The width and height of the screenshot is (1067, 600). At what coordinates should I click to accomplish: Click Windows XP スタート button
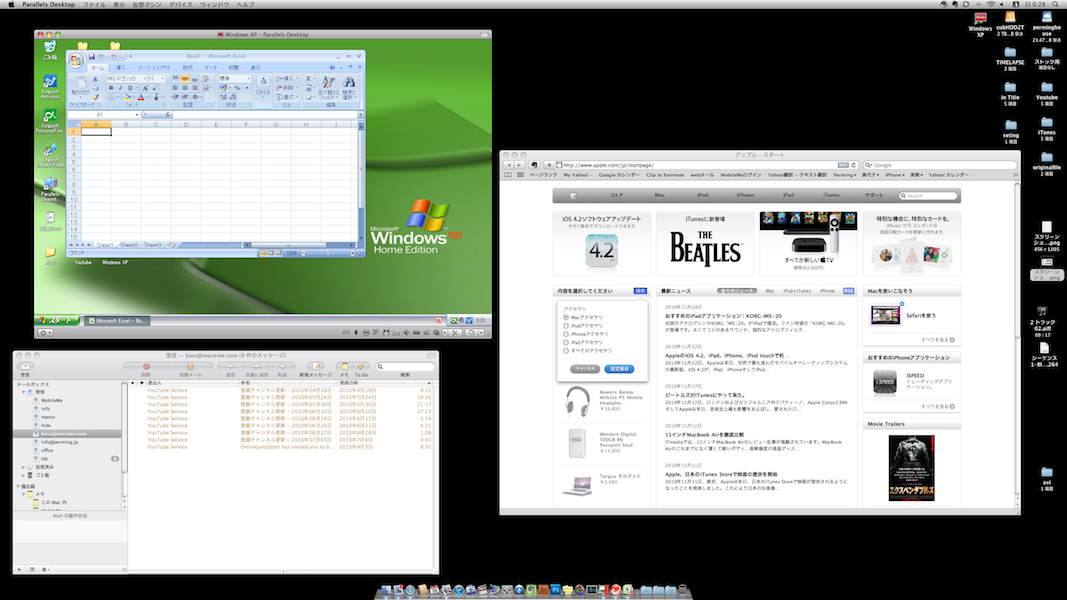coord(58,320)
